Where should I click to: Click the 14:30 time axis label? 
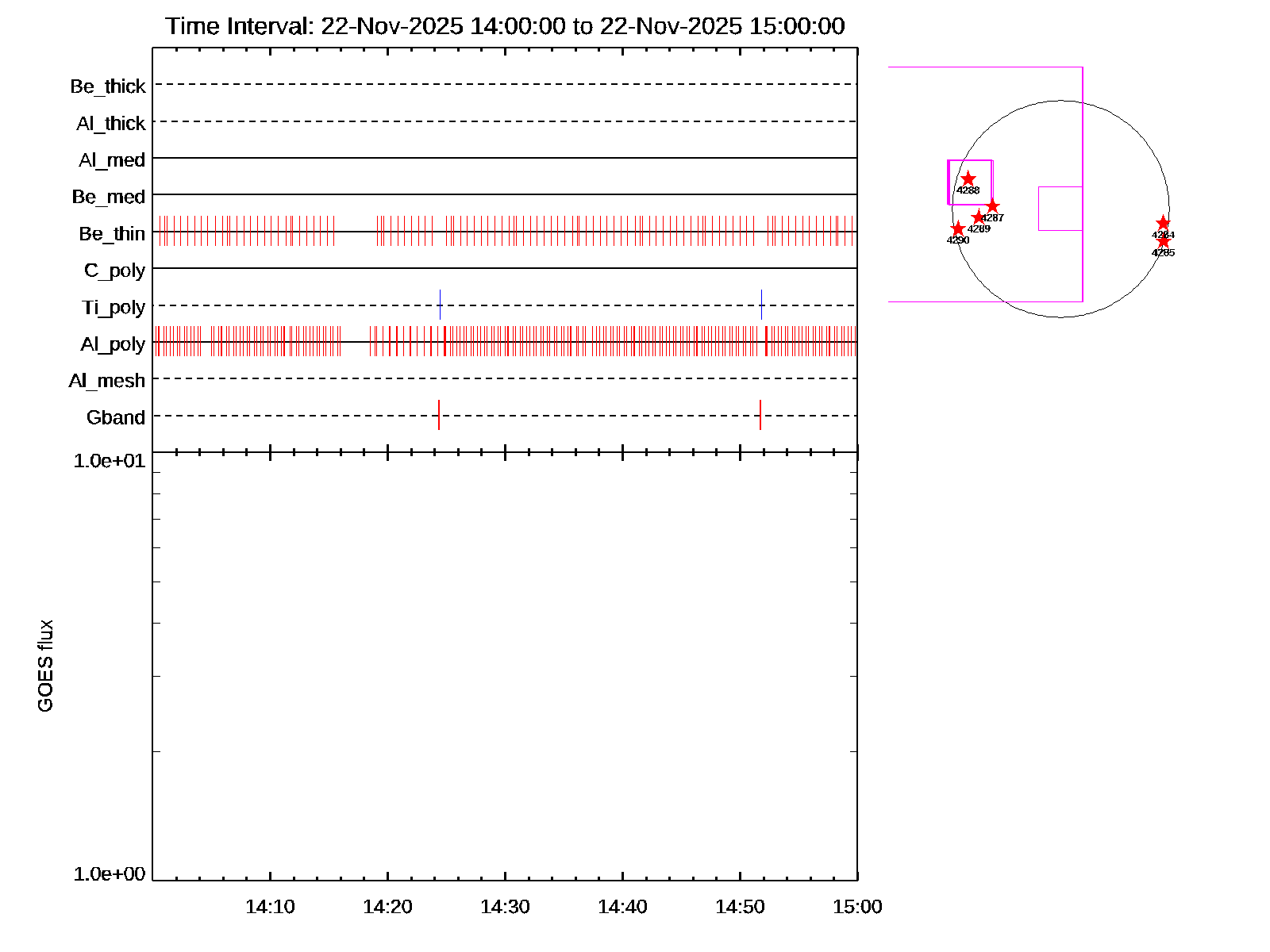coord(505,907)
